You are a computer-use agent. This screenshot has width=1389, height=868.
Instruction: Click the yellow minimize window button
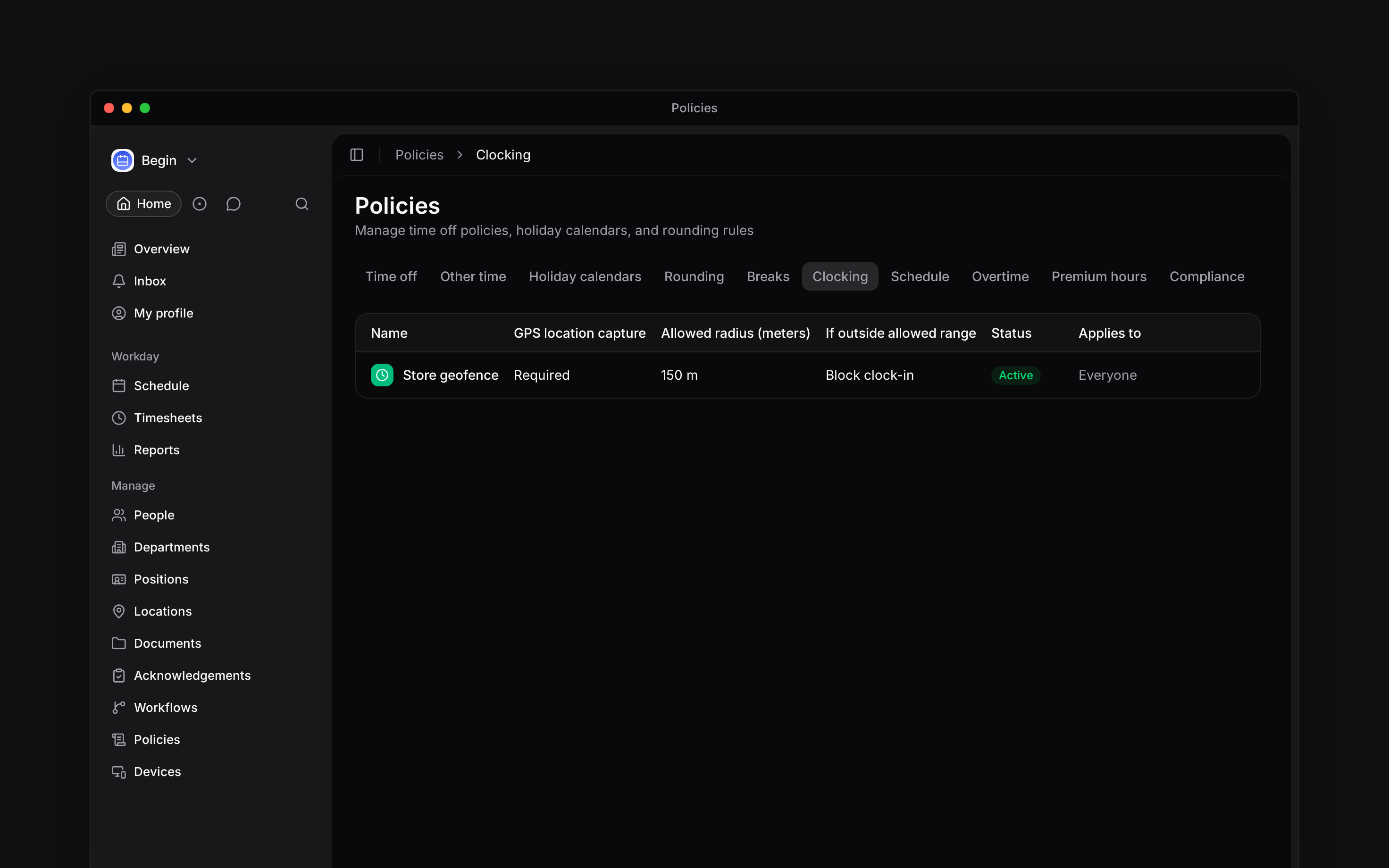pos(127,108)
